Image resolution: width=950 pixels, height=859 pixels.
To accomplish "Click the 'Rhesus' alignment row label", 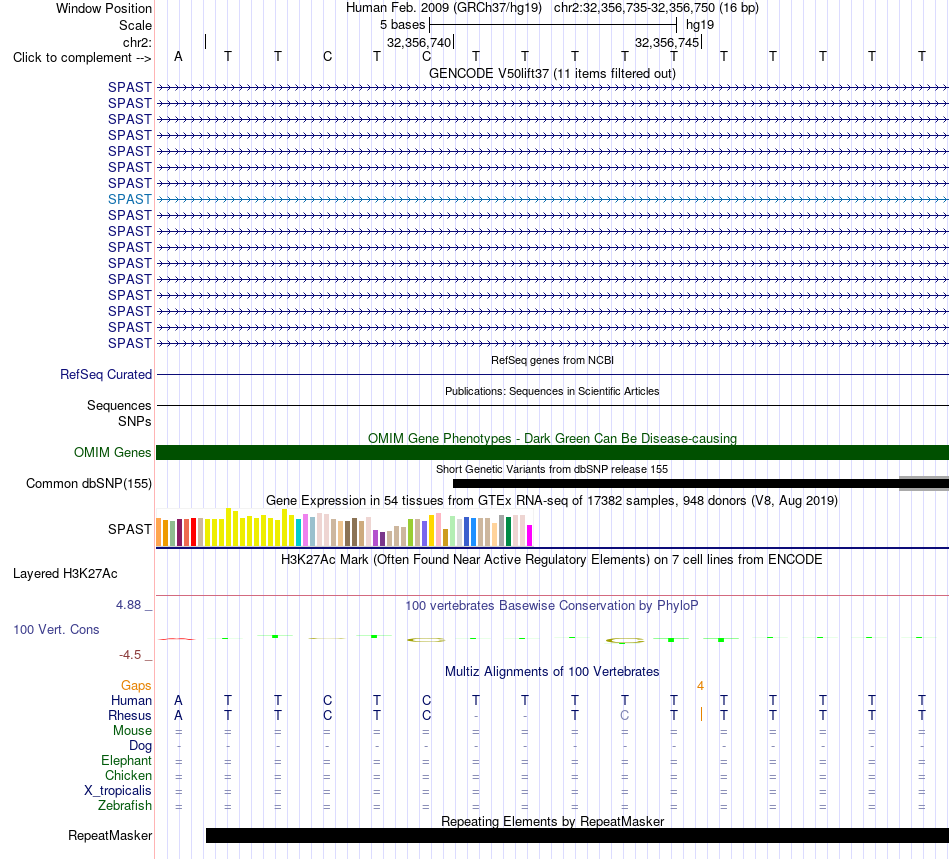I will pos(130,715).
